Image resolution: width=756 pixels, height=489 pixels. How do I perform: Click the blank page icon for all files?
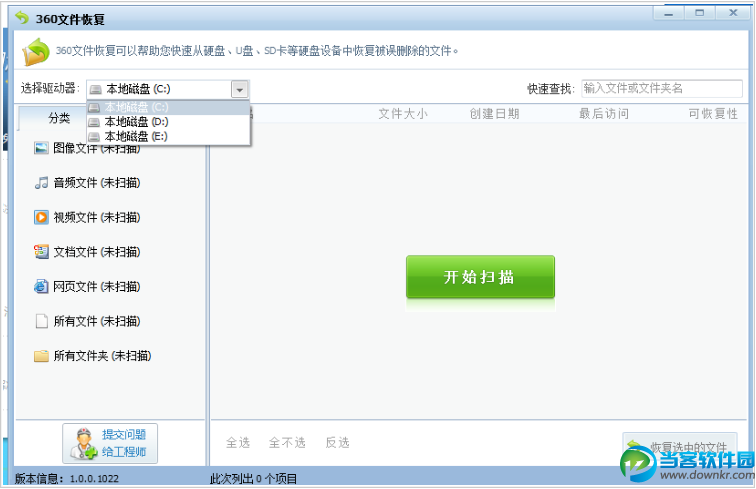pyautogui.click(x=41, y=321)
